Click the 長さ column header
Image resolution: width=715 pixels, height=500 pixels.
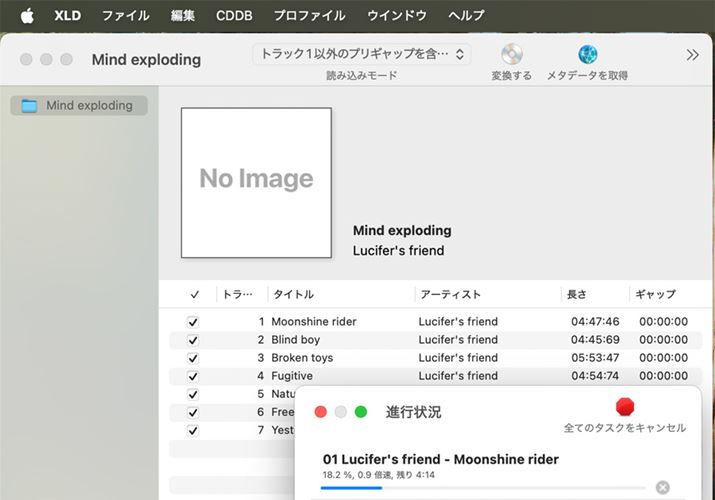click(x=577, y=294)
